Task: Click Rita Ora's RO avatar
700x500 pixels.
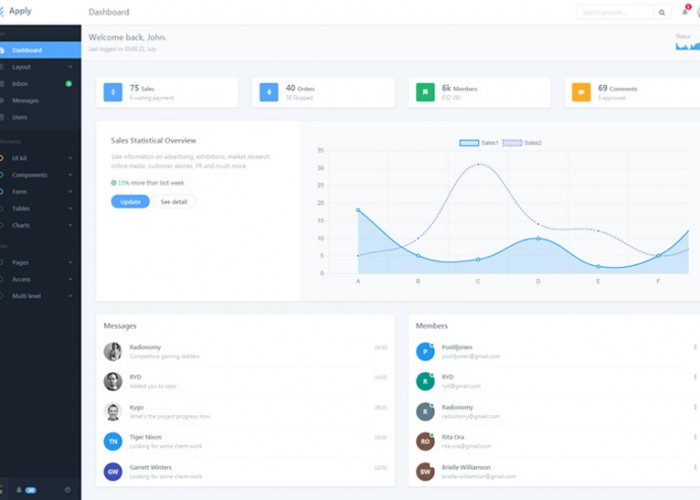Action: [x=425, y=442]
